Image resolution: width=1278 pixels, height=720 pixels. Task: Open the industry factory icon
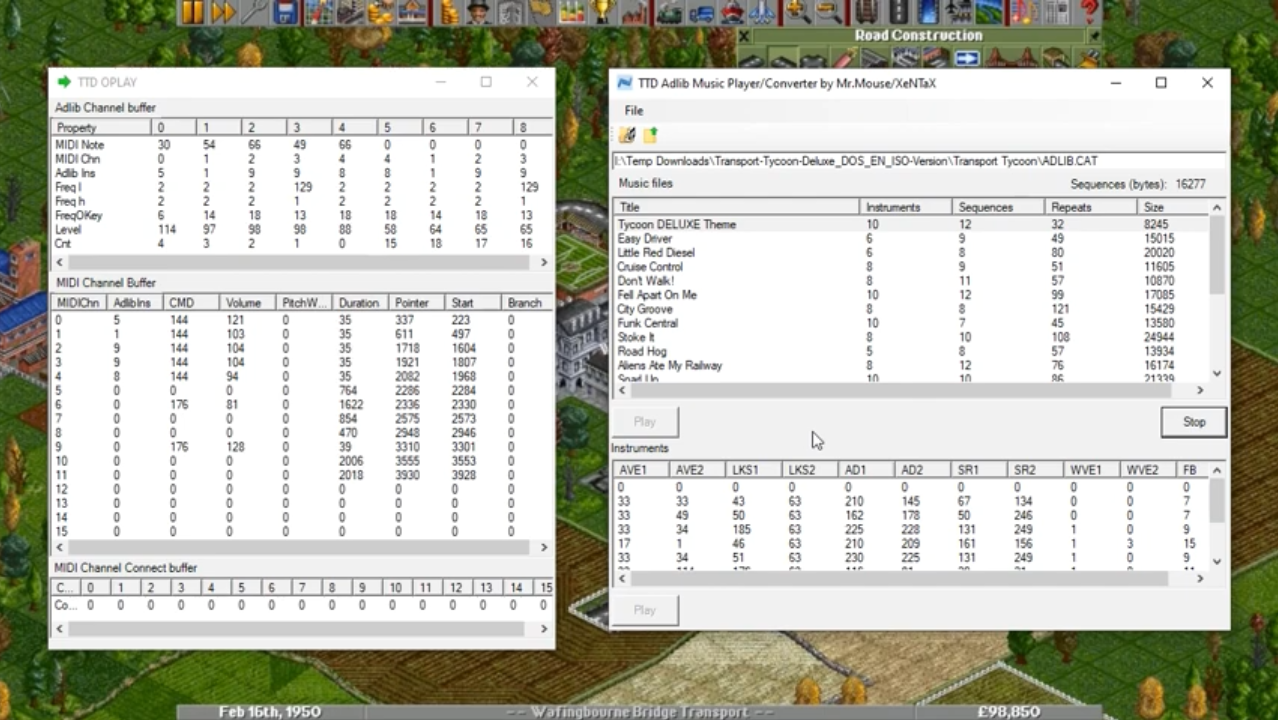[633, 12]
